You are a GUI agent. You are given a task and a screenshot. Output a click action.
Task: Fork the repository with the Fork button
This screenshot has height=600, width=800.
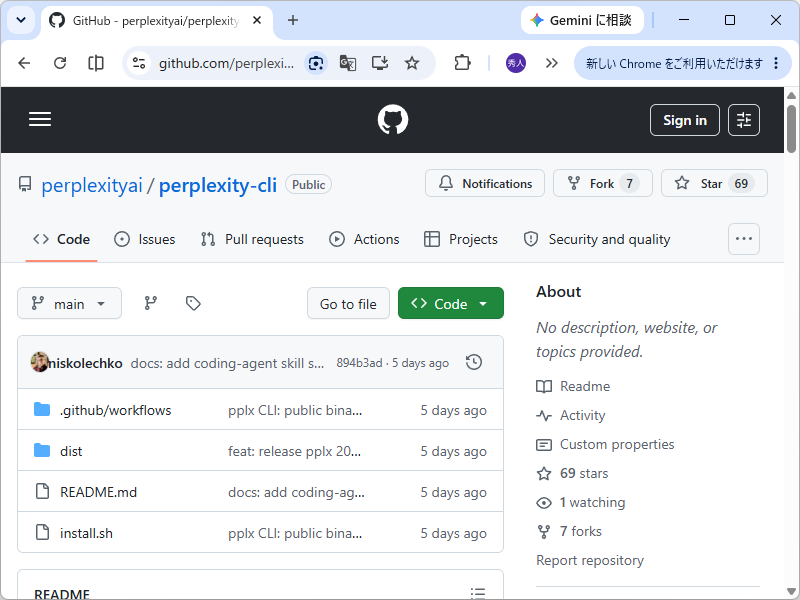(x=603, y=183)
